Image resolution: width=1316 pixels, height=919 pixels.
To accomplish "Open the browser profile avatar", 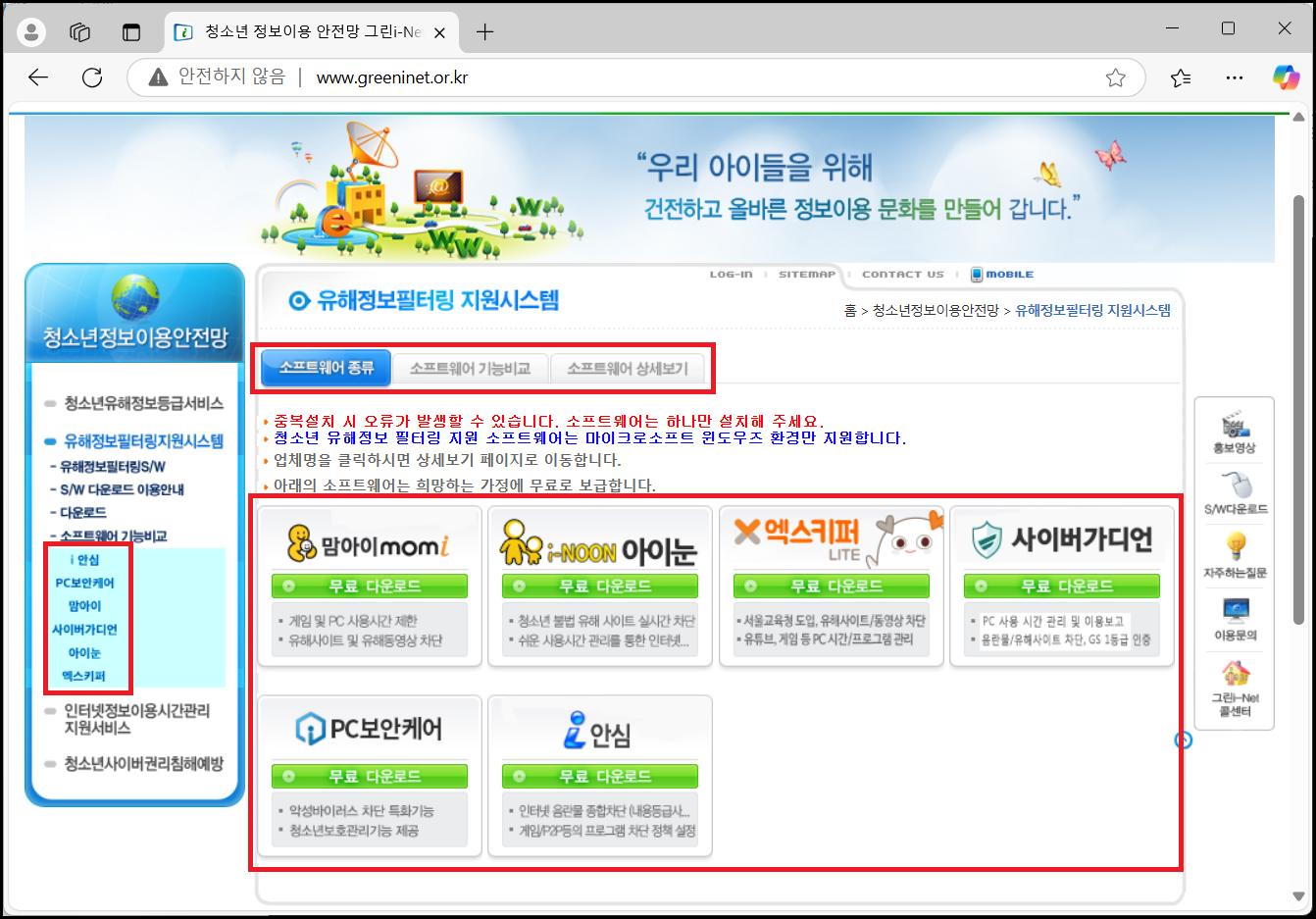I will (31, 31).
